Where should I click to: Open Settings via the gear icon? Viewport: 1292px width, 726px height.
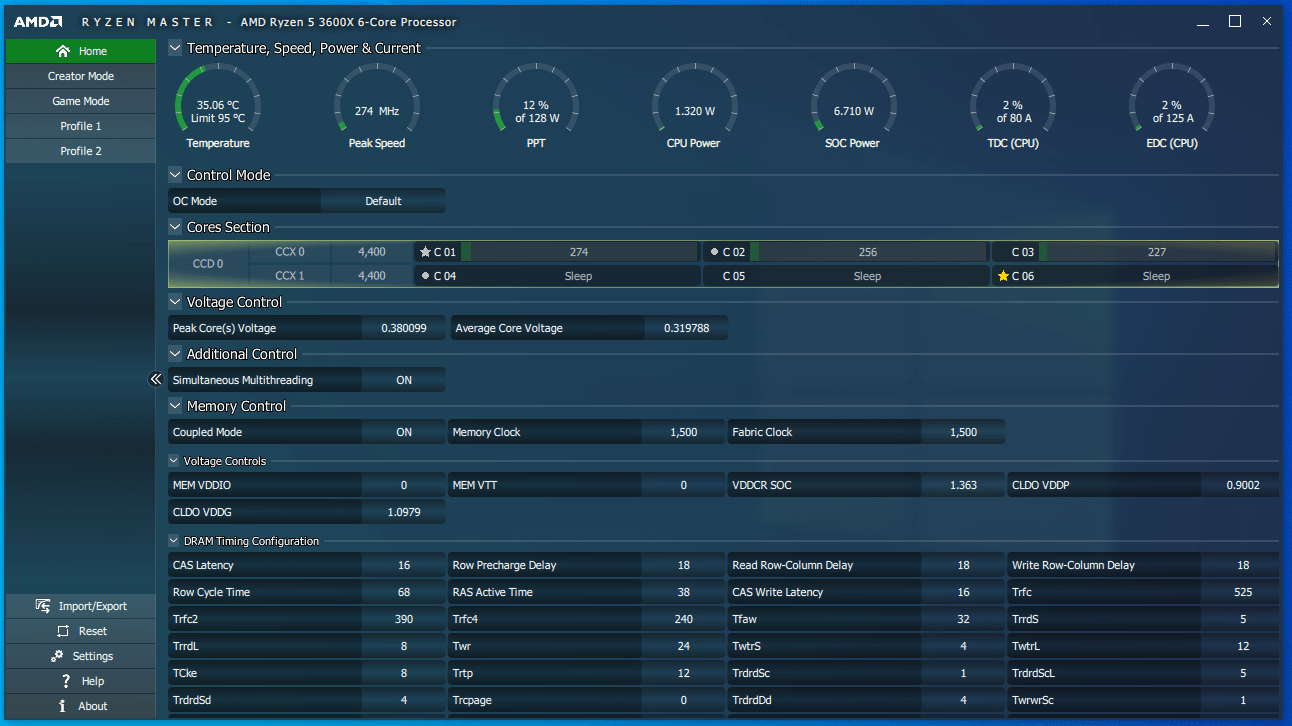tap(57, 656)
